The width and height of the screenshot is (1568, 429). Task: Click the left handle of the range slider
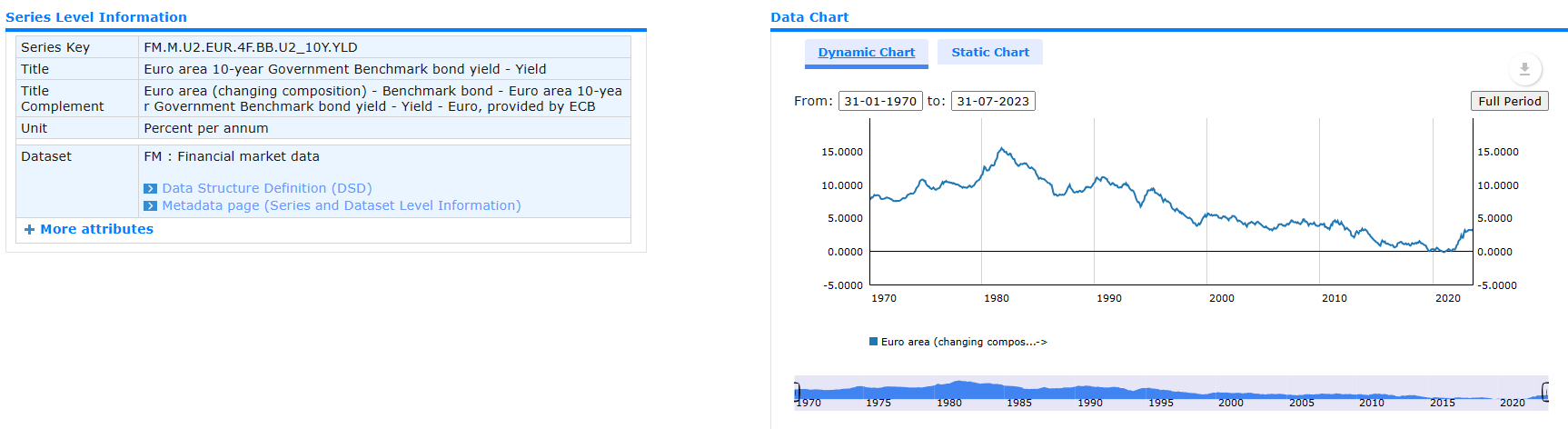(797, 393)
